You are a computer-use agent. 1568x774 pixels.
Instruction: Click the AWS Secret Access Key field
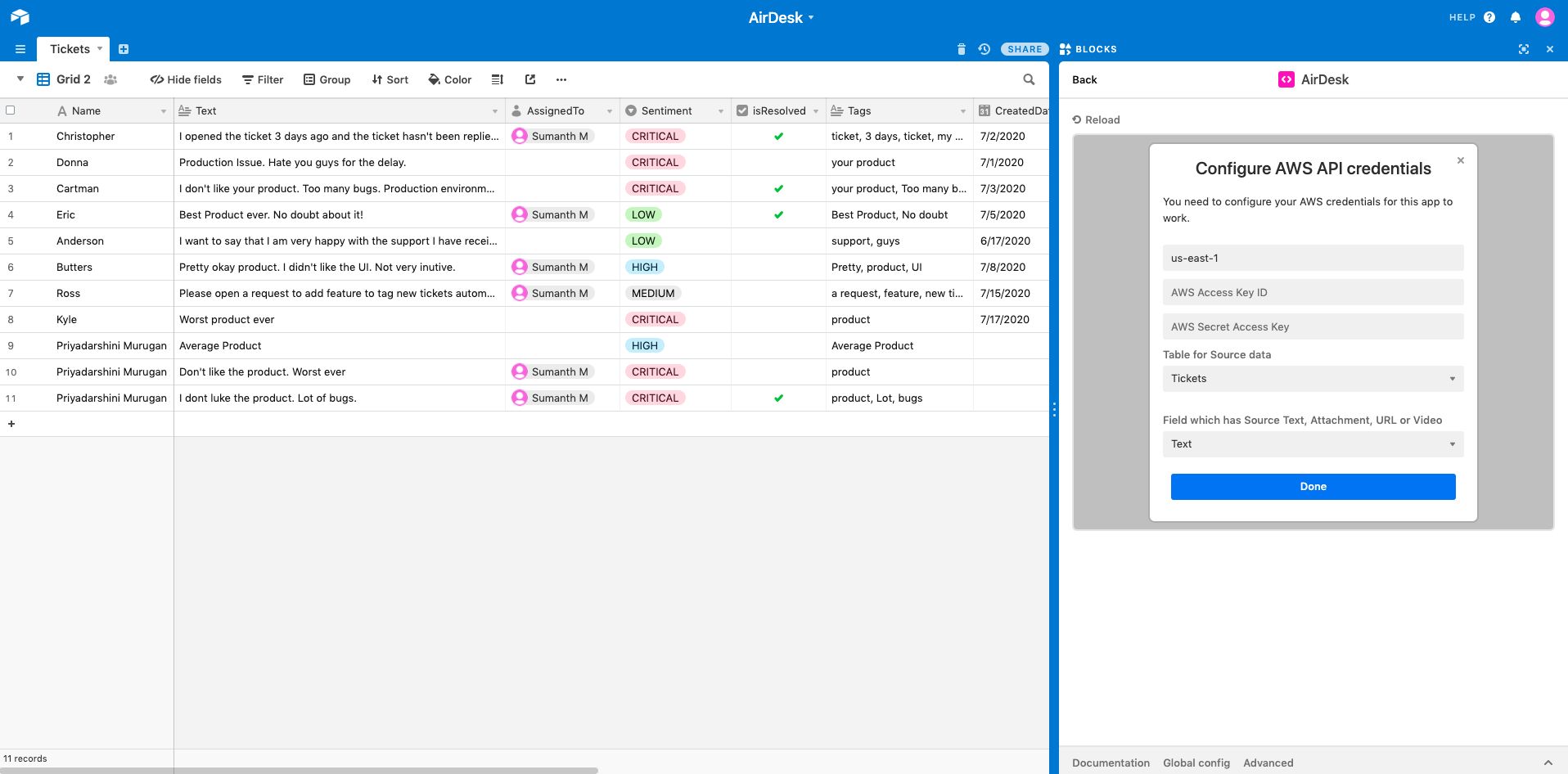1313,326
